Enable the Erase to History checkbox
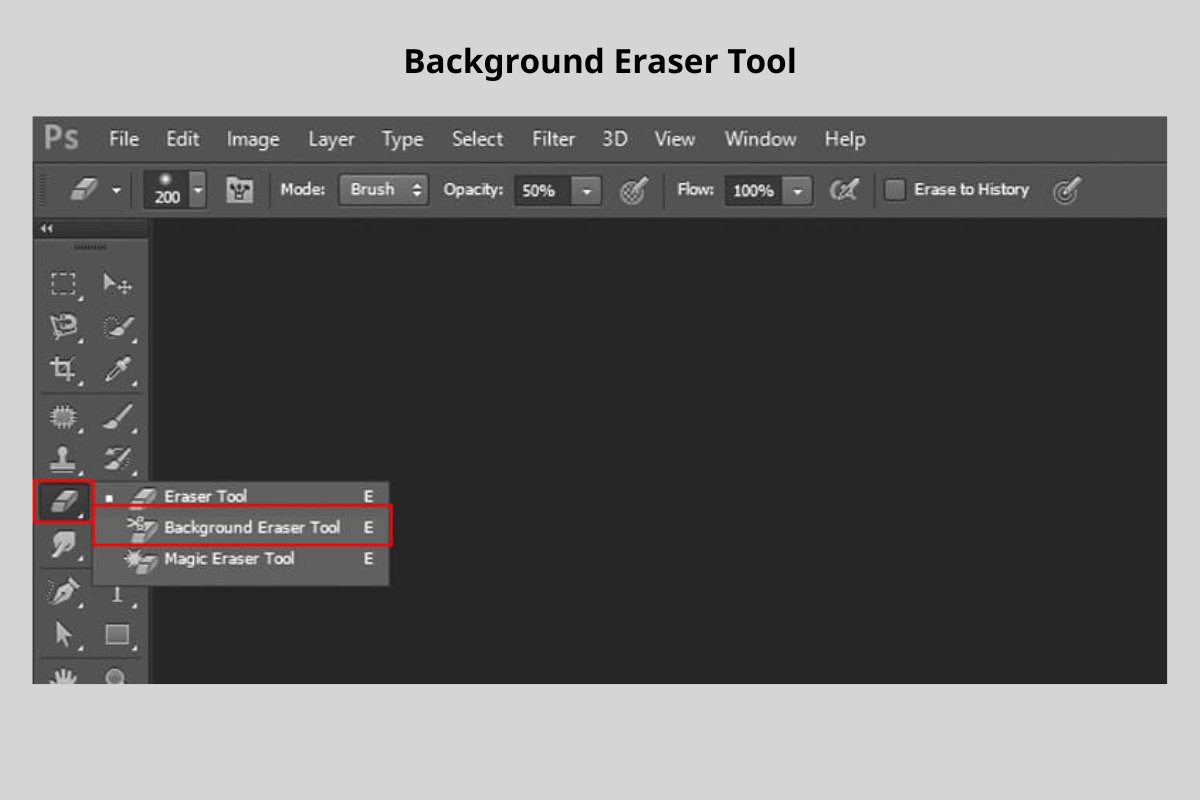This screenshot has height=800, width=1200. coord(893,189)
